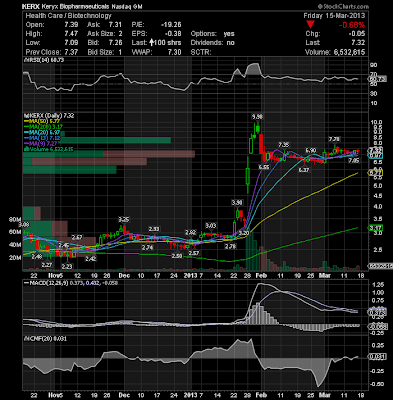The image size is (393, 400).
Task: Click "Health Care / Biotechnology" sector text
Action: (x=68, y=16)
